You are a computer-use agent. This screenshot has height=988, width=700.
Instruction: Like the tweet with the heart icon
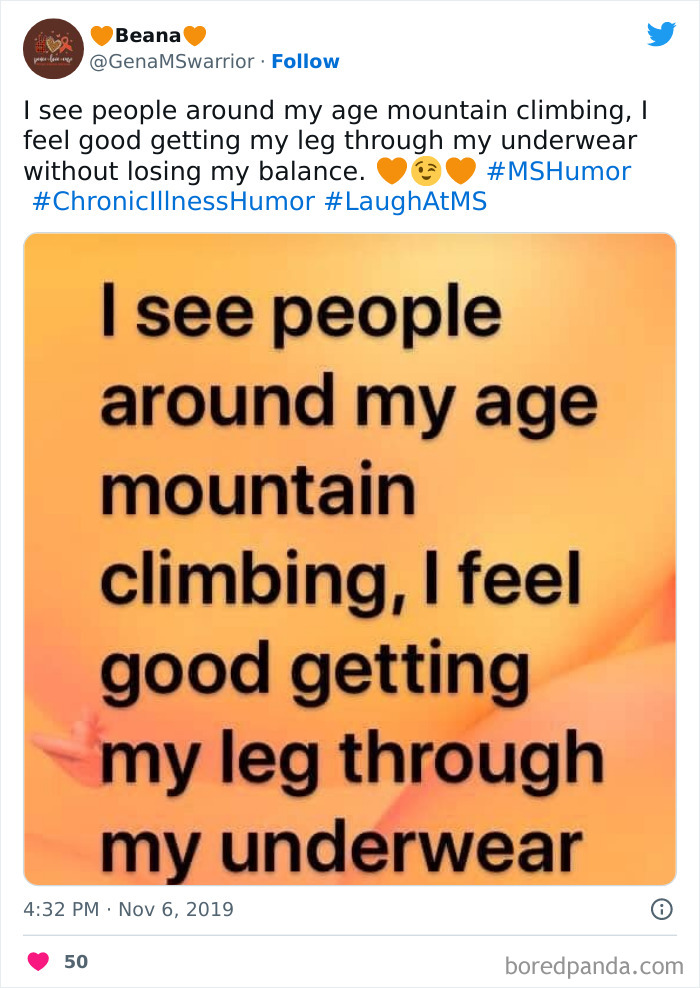click(37, 961)
